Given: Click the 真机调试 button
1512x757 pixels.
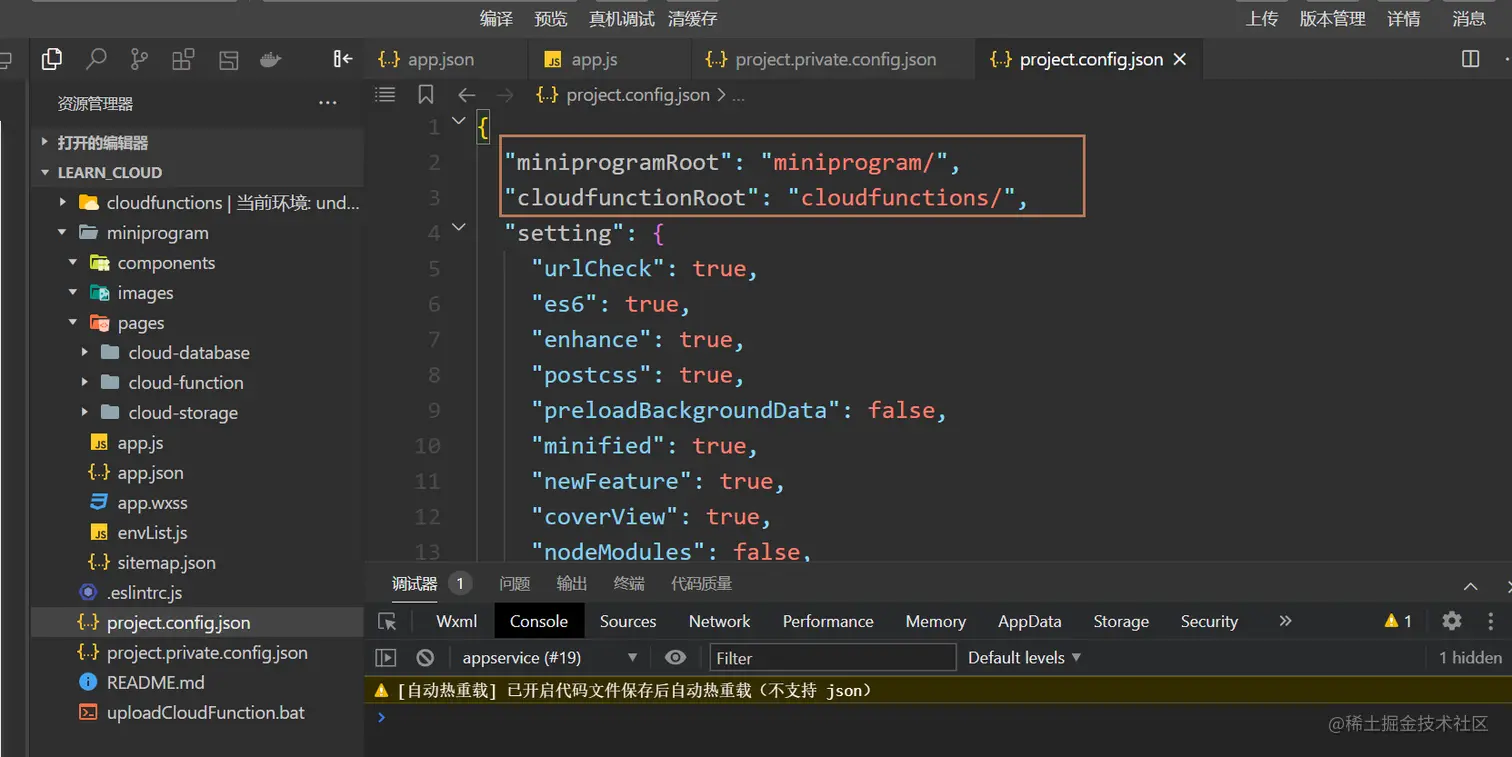Looking at the screenshot, I should (x=621, y=18).
